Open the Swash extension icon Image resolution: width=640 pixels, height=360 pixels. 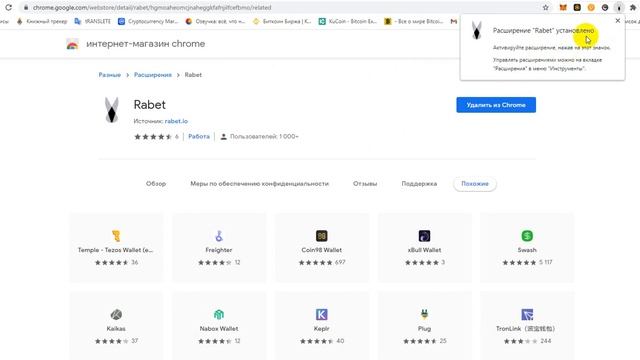[x=527, y=236]
